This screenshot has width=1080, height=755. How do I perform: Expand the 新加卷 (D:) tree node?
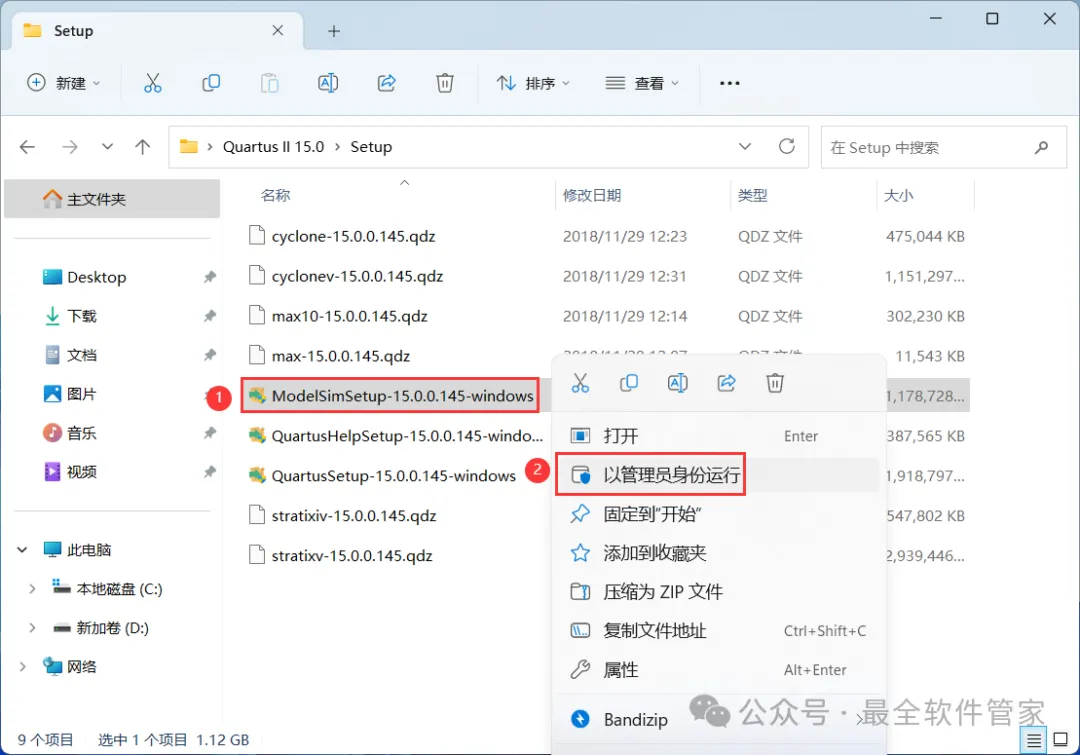[32, 628]
